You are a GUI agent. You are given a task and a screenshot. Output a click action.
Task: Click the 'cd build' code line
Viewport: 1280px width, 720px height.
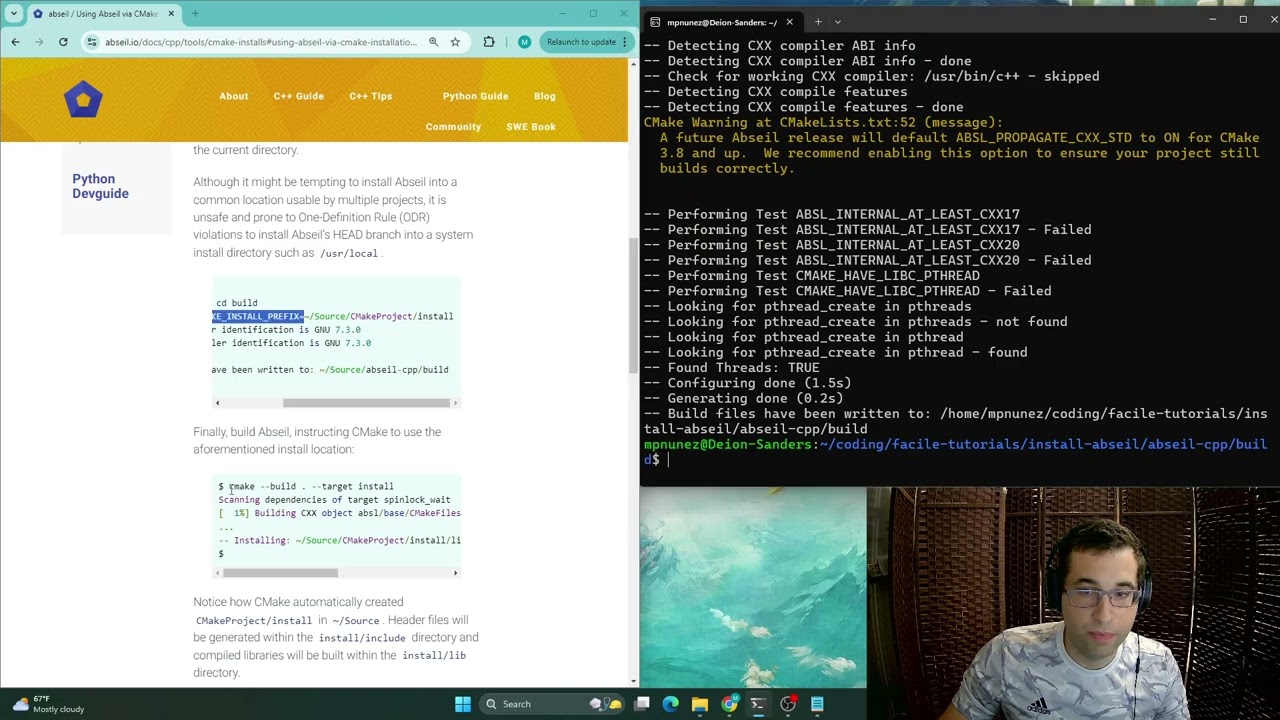coord(237,303)
